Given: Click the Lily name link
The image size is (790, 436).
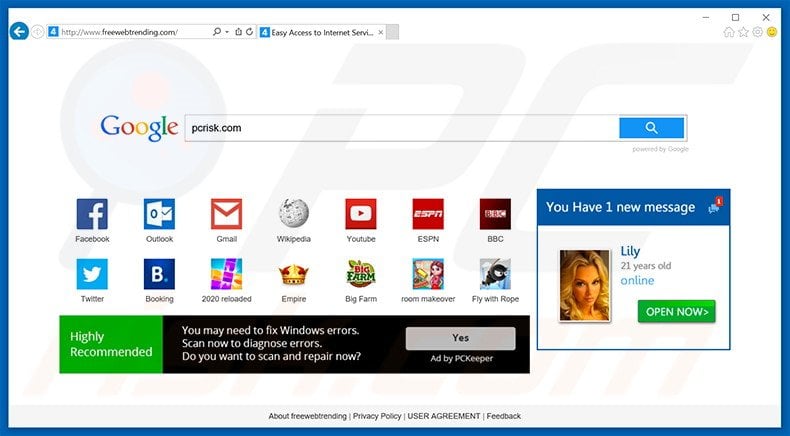Looking at the screenshot, I should [630, 251].
